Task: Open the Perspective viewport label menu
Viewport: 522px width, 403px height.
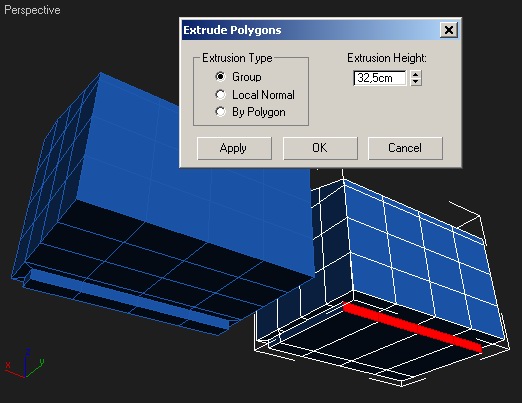Action: 32,10
